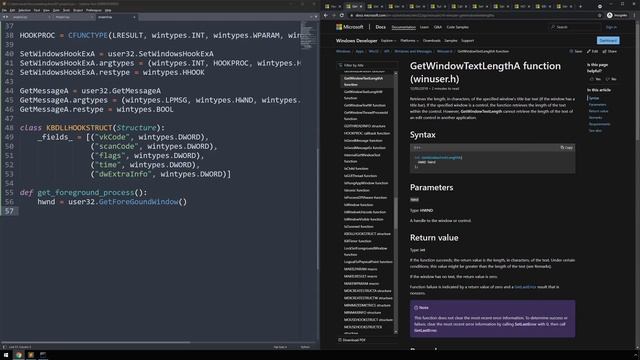Open Windows Start menu

point(6,355)
